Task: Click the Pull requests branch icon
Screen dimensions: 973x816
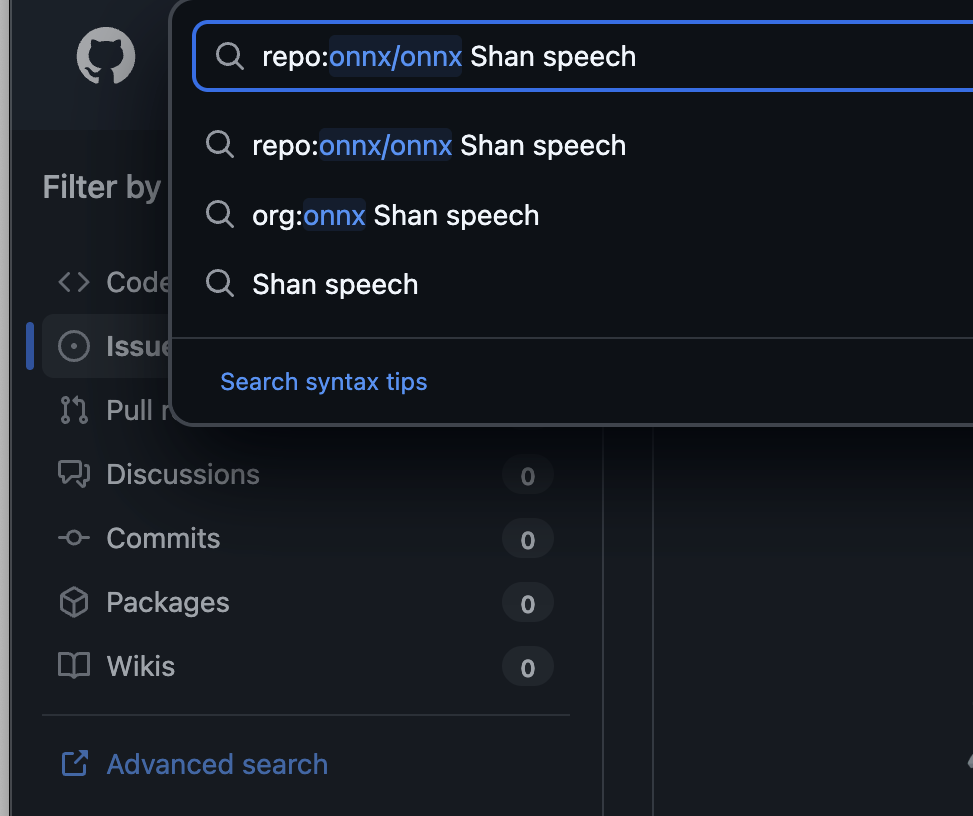Action: pyautogui.click(x=74, y=410)
